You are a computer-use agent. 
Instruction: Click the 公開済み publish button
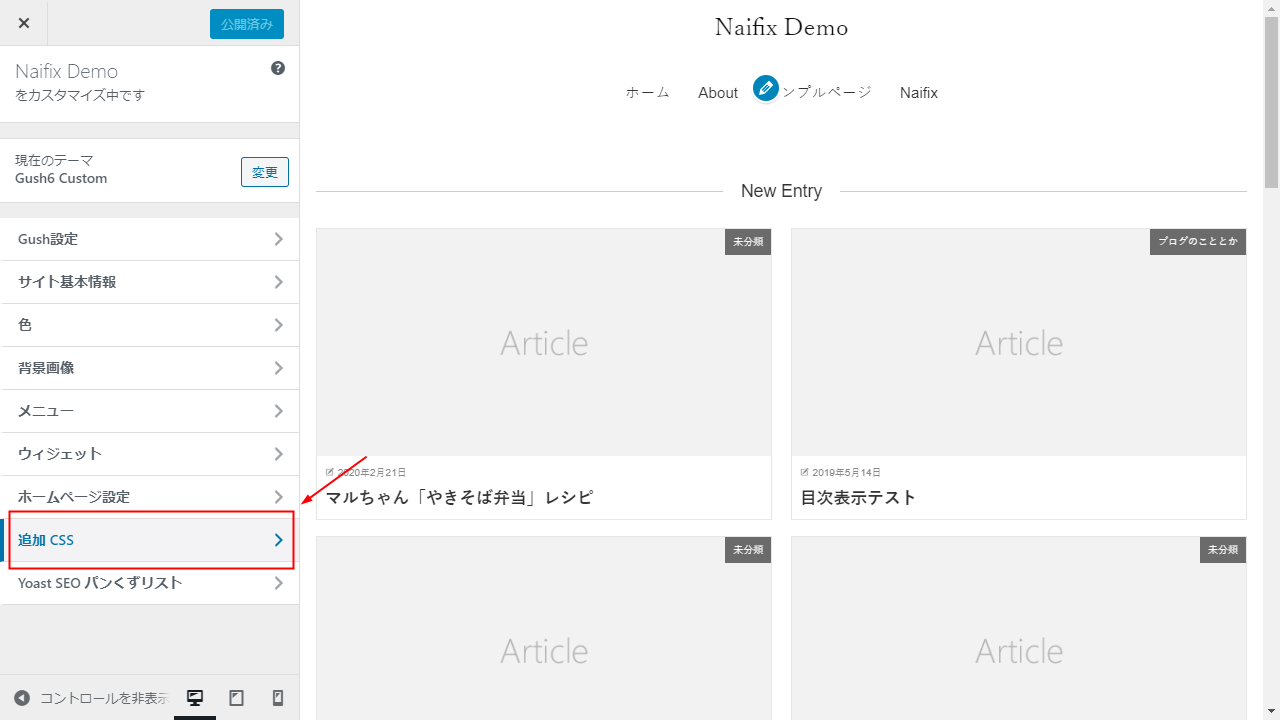coord(247,24)
